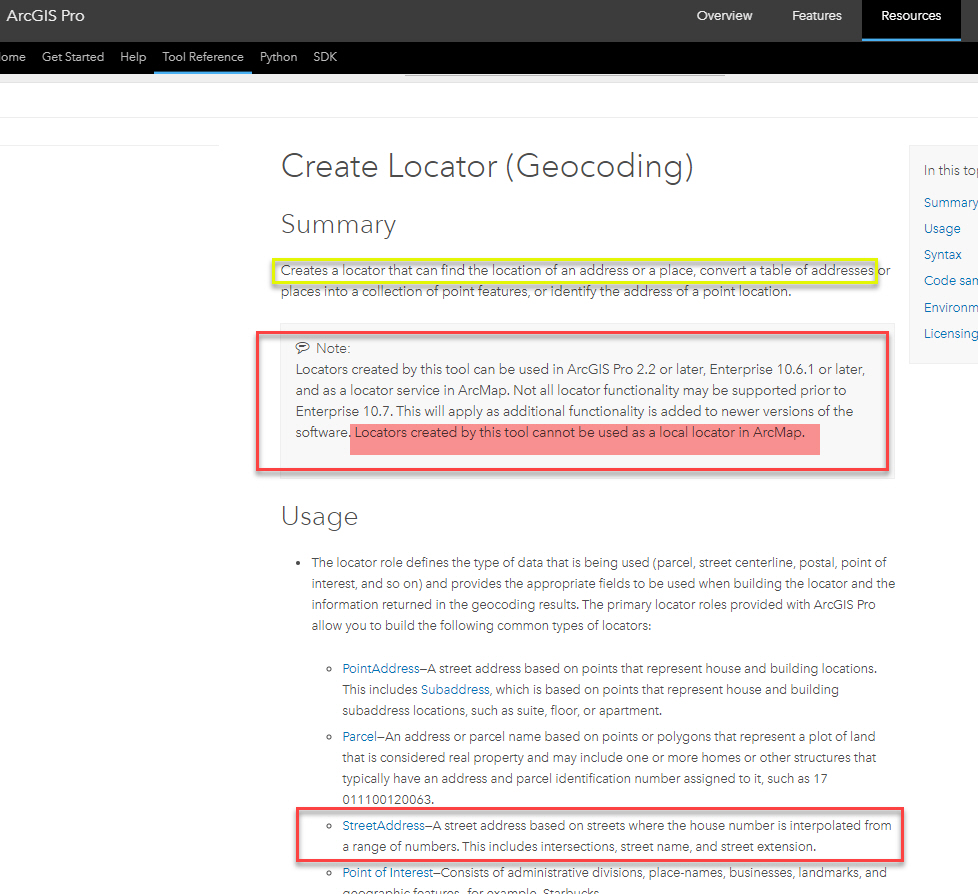Viewport: 978px width, 894px height.
Task: Click the highlighted sentence about local locator in ArcMap
Action: 579,432
